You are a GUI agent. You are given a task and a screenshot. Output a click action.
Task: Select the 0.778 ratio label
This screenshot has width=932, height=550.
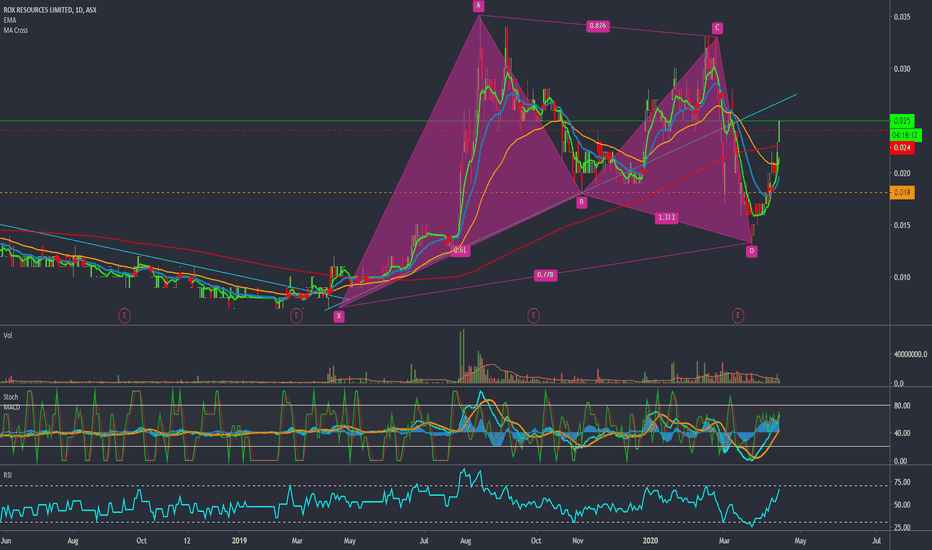coord(545,275)
